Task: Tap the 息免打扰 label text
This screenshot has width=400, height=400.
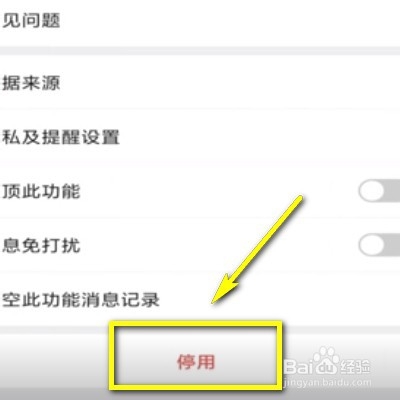Action: point(41,245)
